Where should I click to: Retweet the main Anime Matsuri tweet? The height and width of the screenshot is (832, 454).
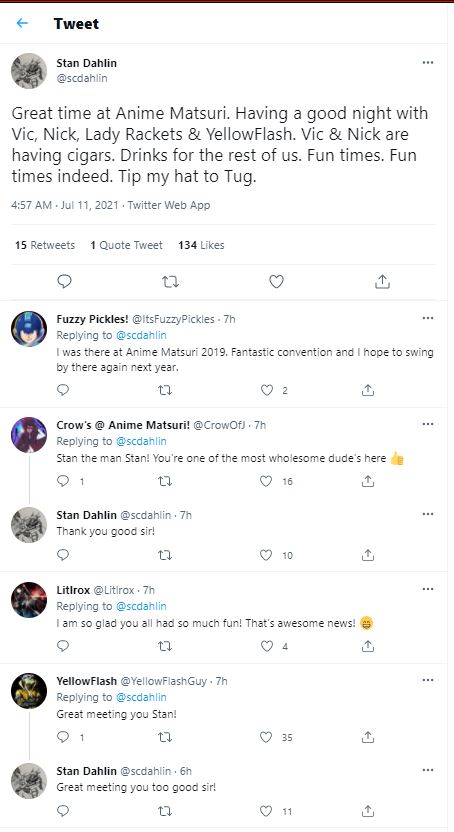pos(170,282)
